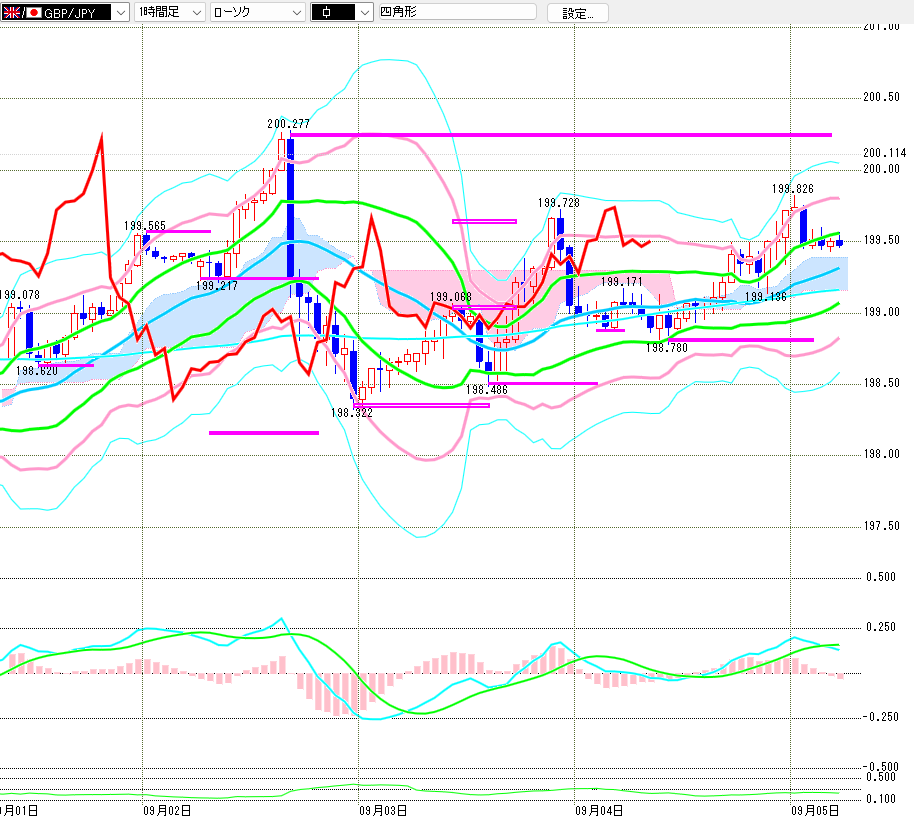Click the 197.50 price axis label
914x816 pixels.
882,526
